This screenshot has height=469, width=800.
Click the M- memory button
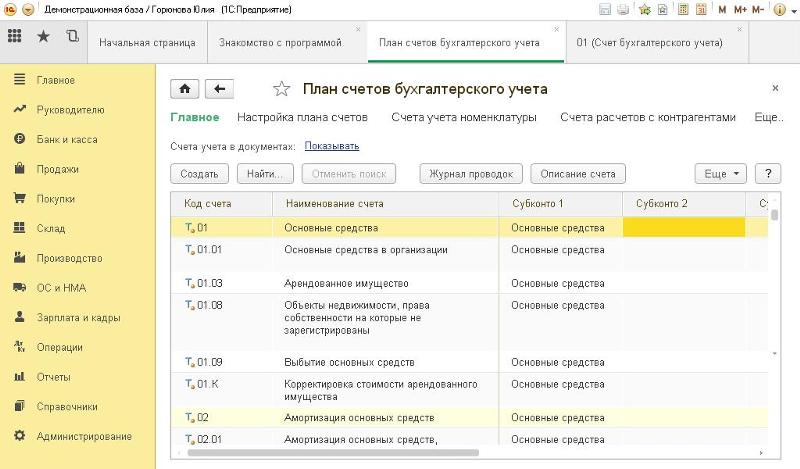tap(758, 9)
